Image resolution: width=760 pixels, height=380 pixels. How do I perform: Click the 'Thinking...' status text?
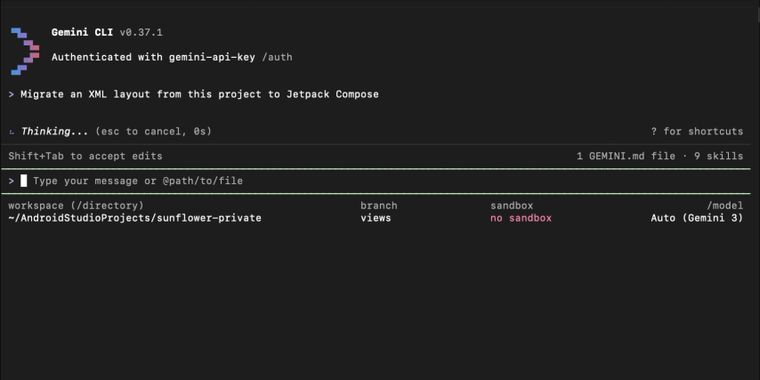pos(54,131)
